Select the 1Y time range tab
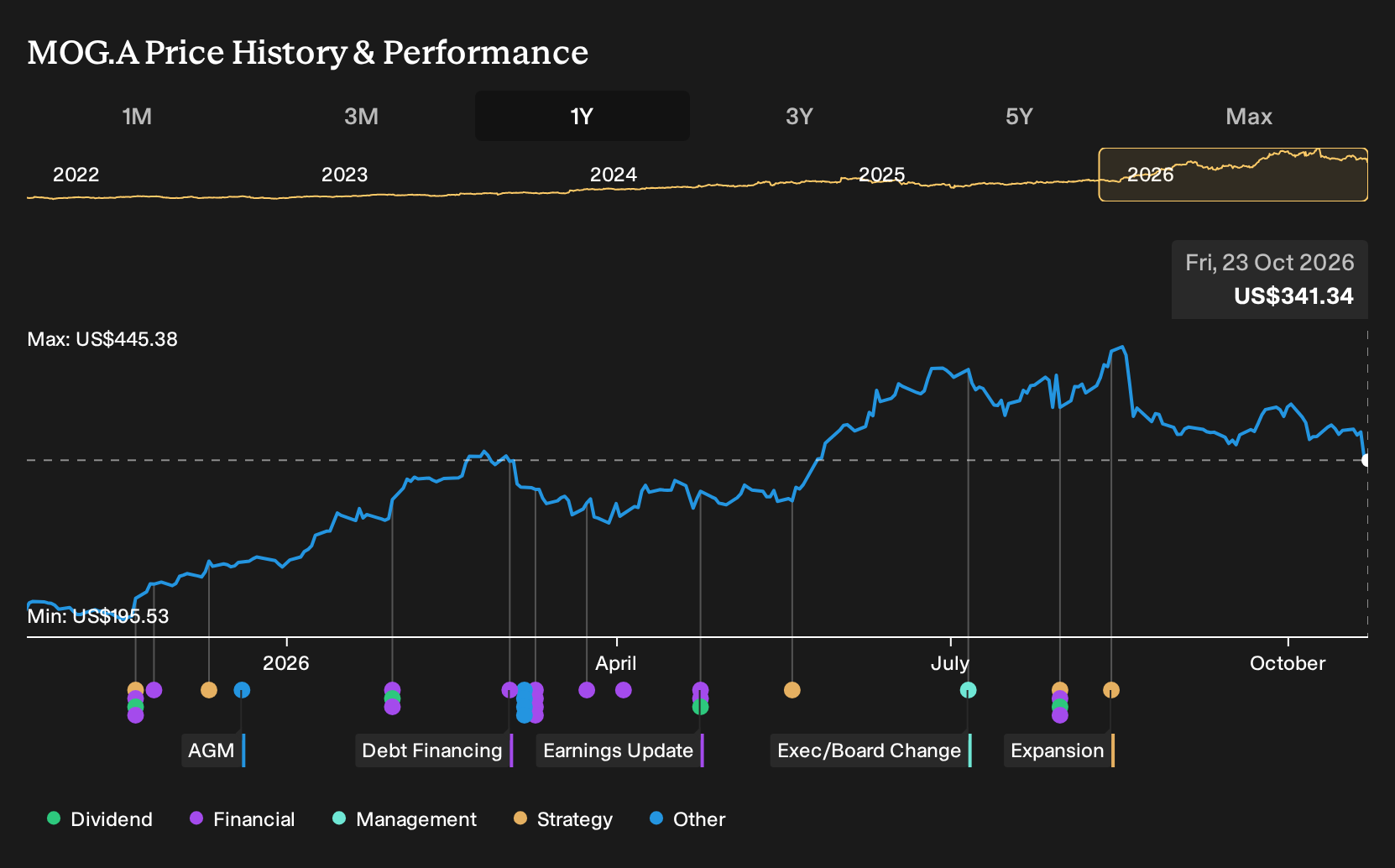This screenshot has width=1395, height=868. pos(582,116)
